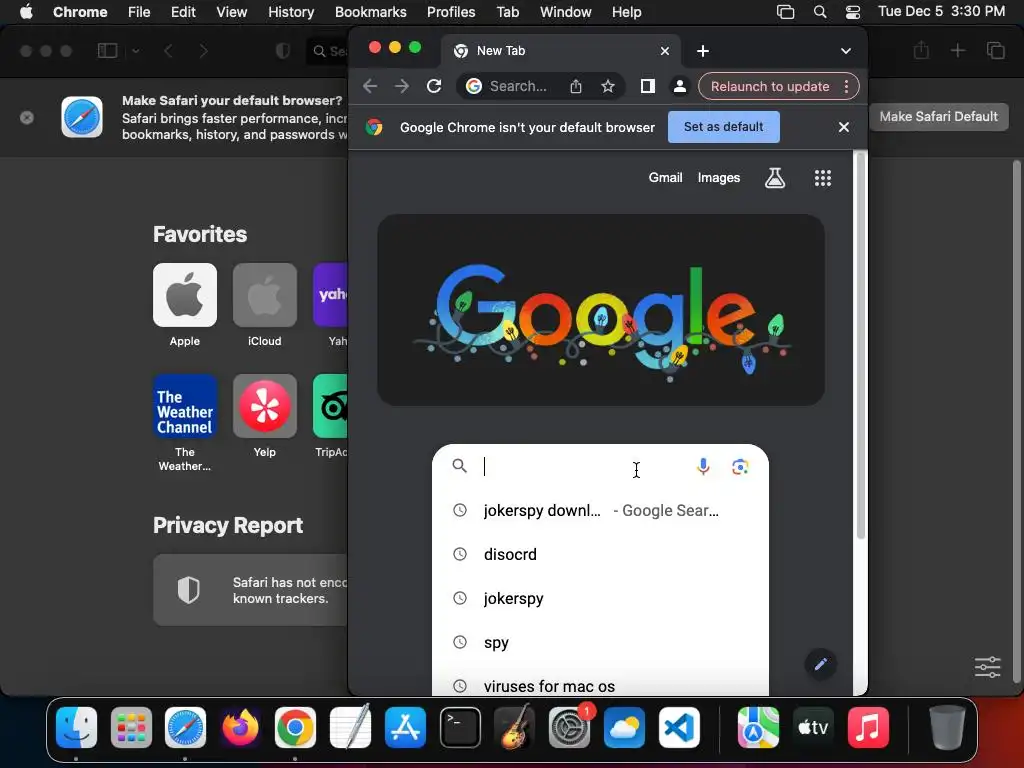Select 'viruses for mac os' suggestion
The image size is (1024, 768).
click(600, 686)
